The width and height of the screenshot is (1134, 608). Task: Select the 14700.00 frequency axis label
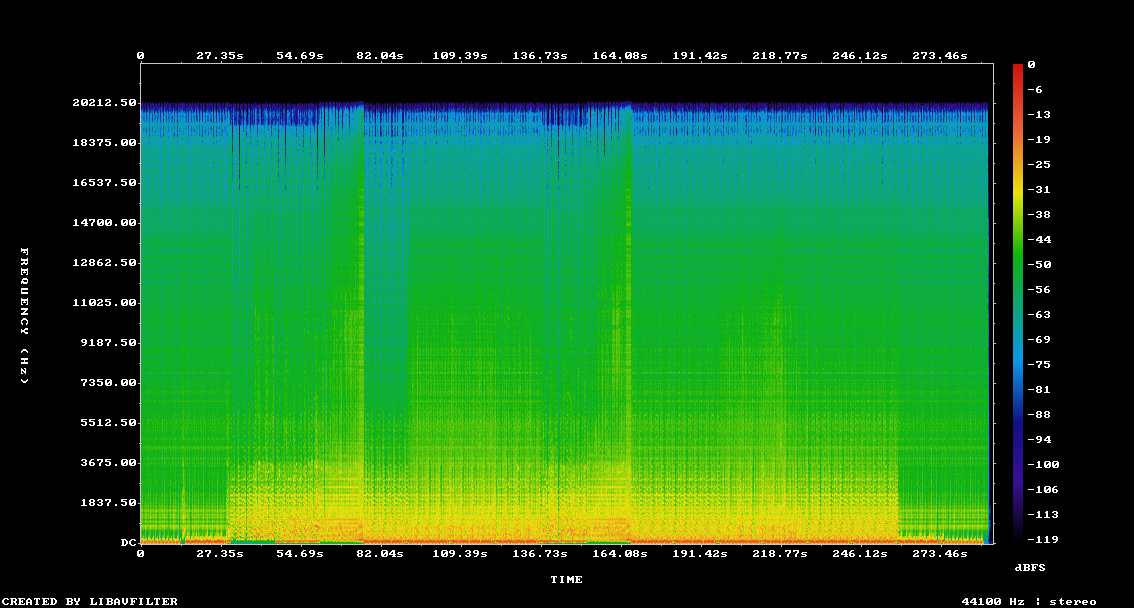[104, 223]
